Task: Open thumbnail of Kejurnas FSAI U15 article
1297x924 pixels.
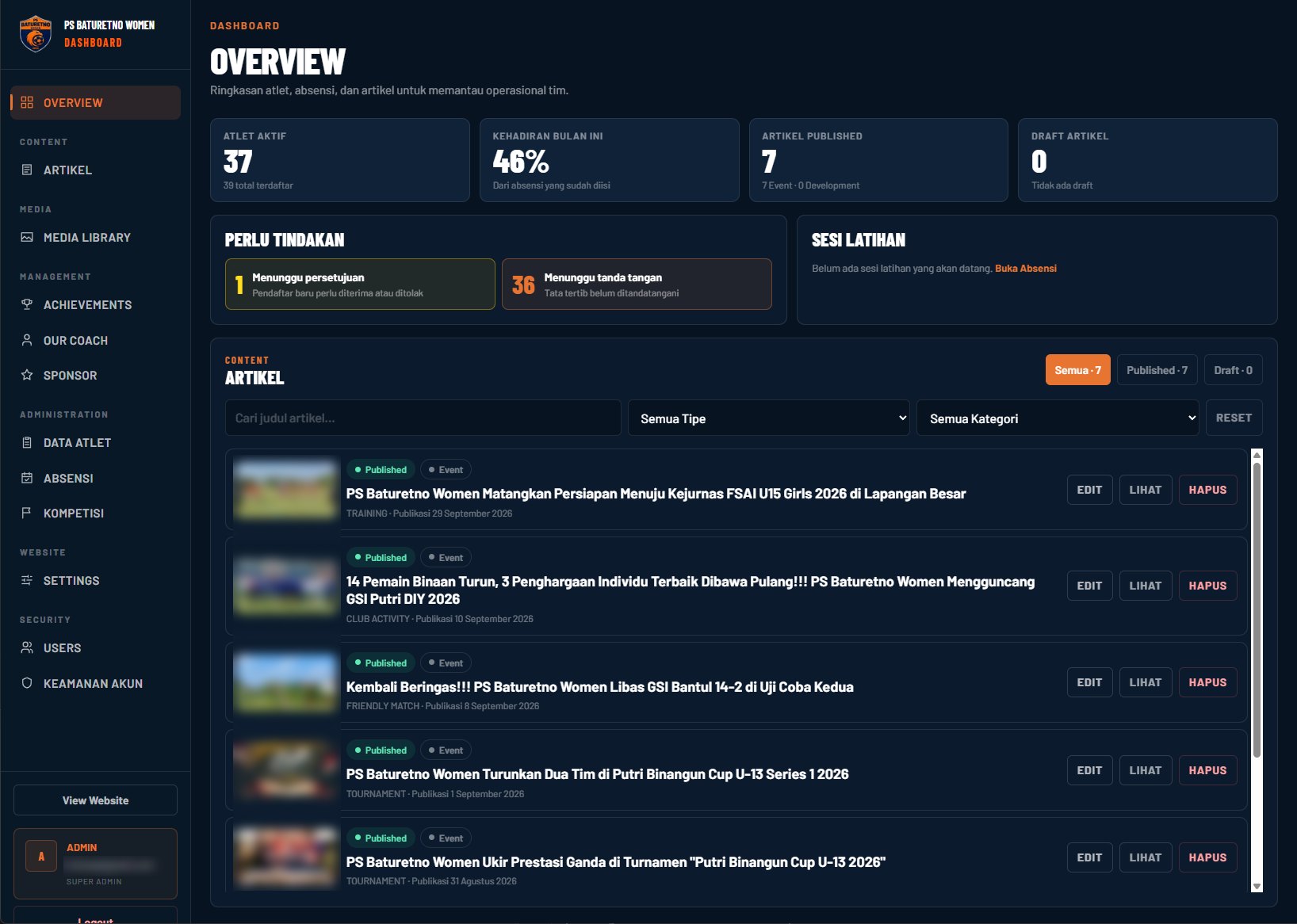Action: [x=286, y=490]
